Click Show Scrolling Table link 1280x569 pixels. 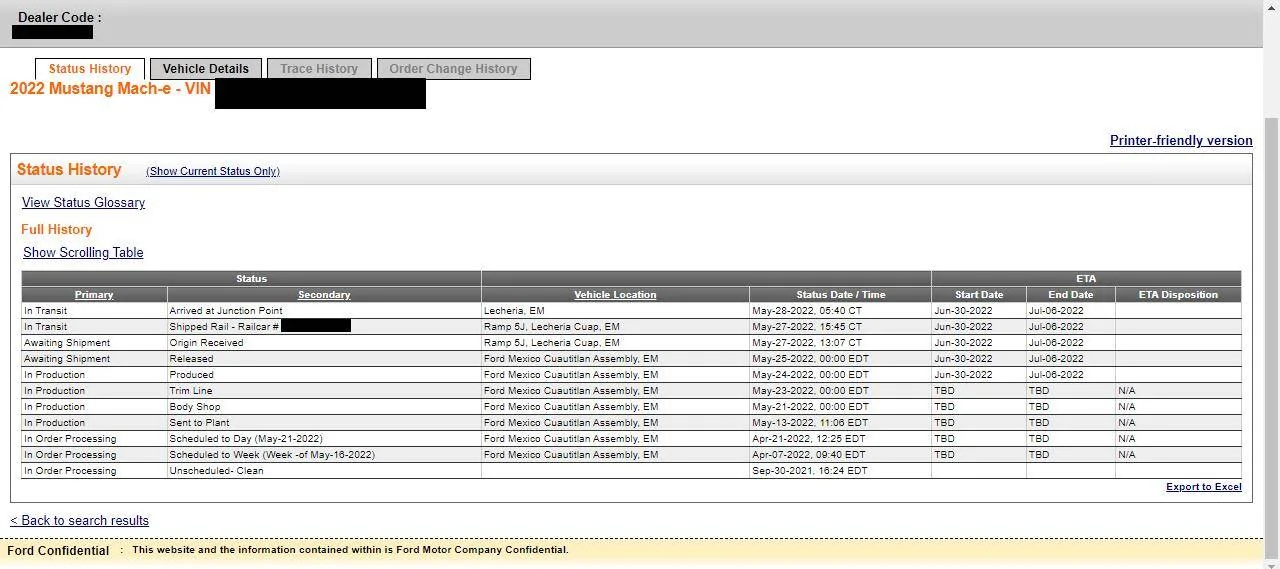pos(83,253)
